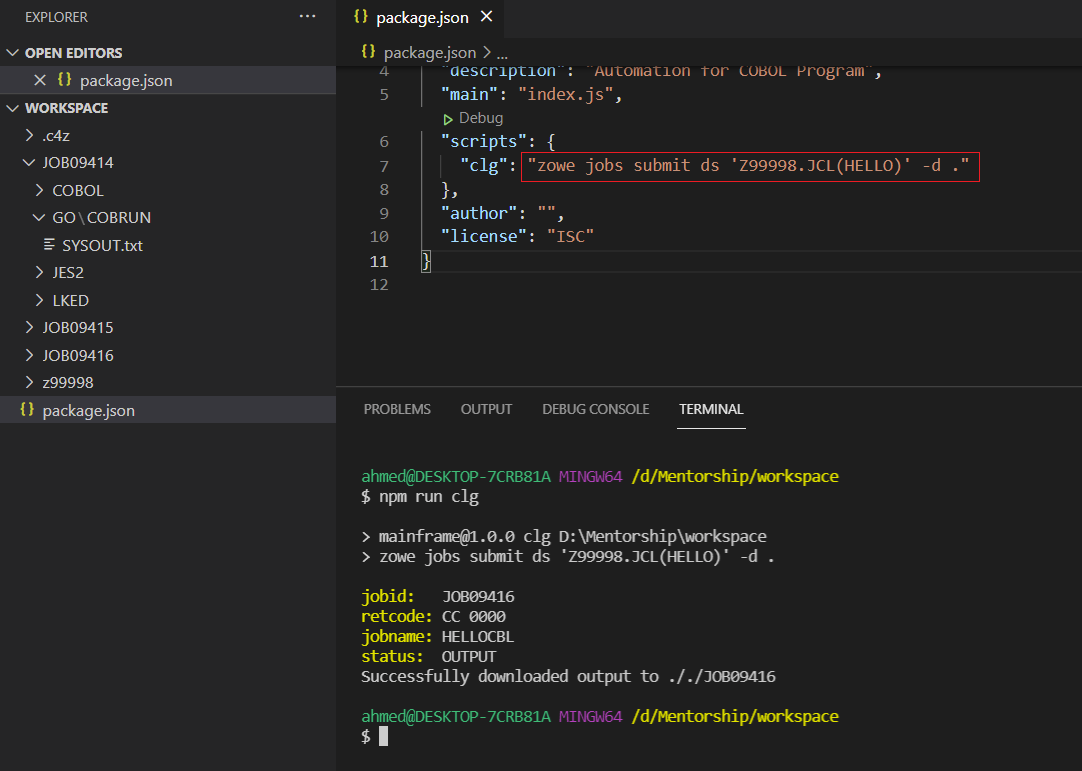Expand the LKED folder
Image resolution: width=1082 pixels, height=771 pixels.
(x=39, y=300)
